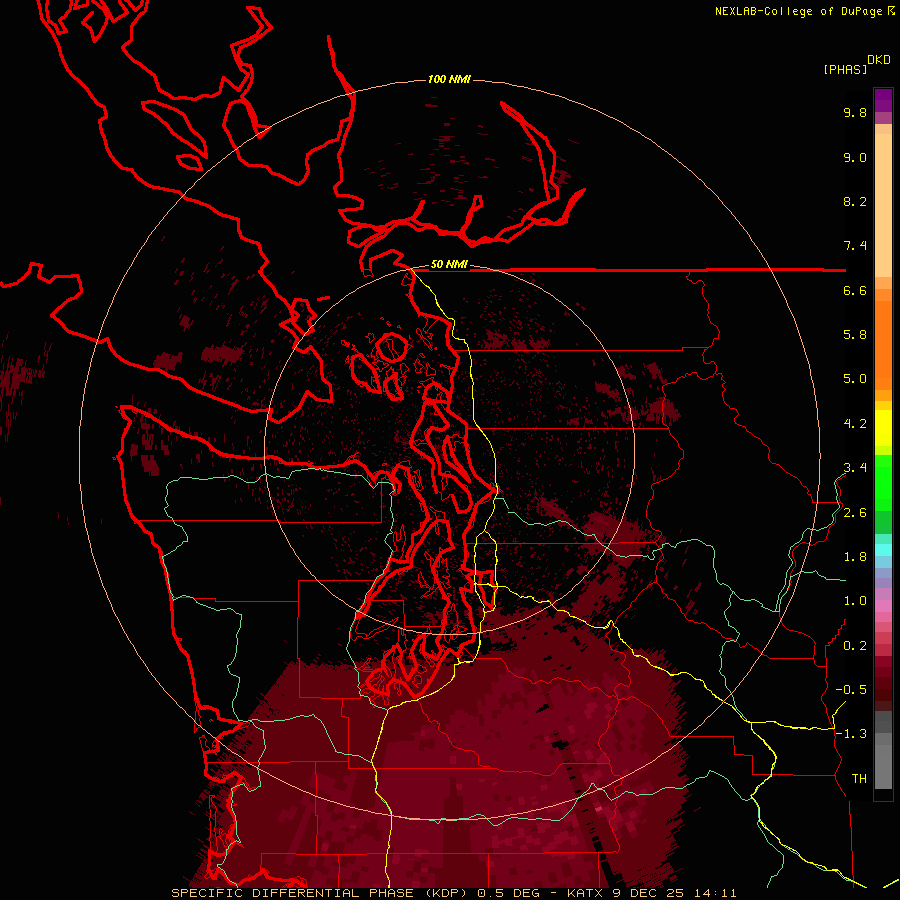Viewport: 900px width, 900px height.
Task: Click the -0.5 legend value
Action: point(851,690)
